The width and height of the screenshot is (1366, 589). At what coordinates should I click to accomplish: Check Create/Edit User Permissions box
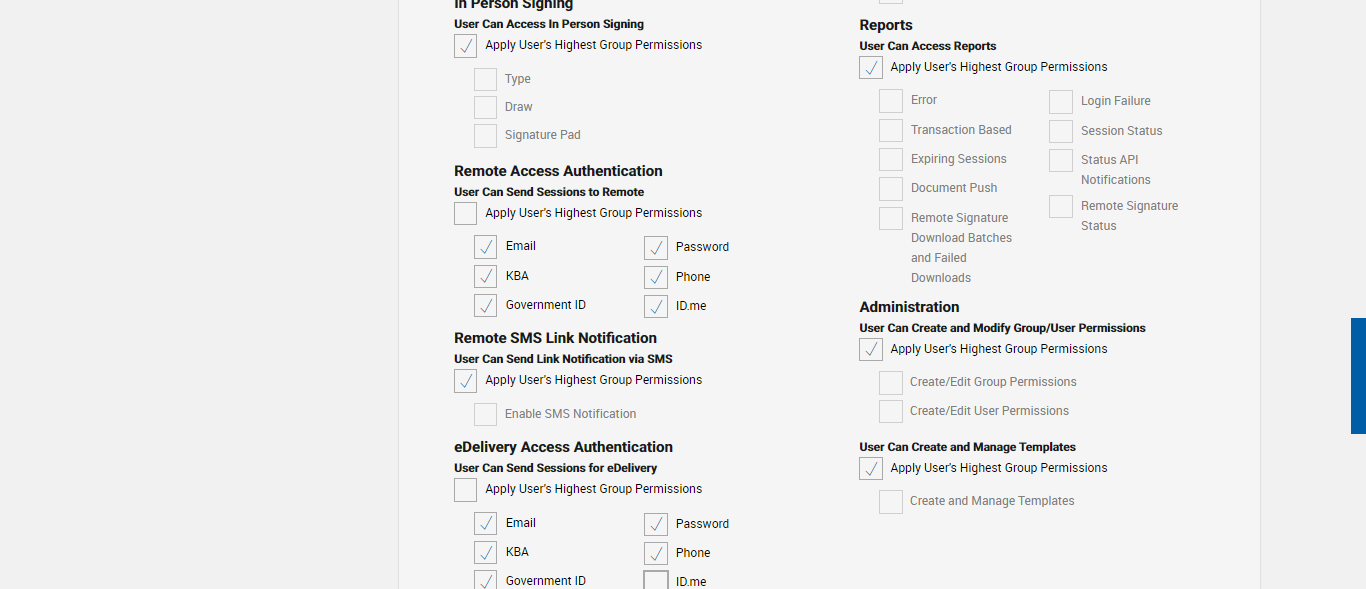(x=891, y=412)
